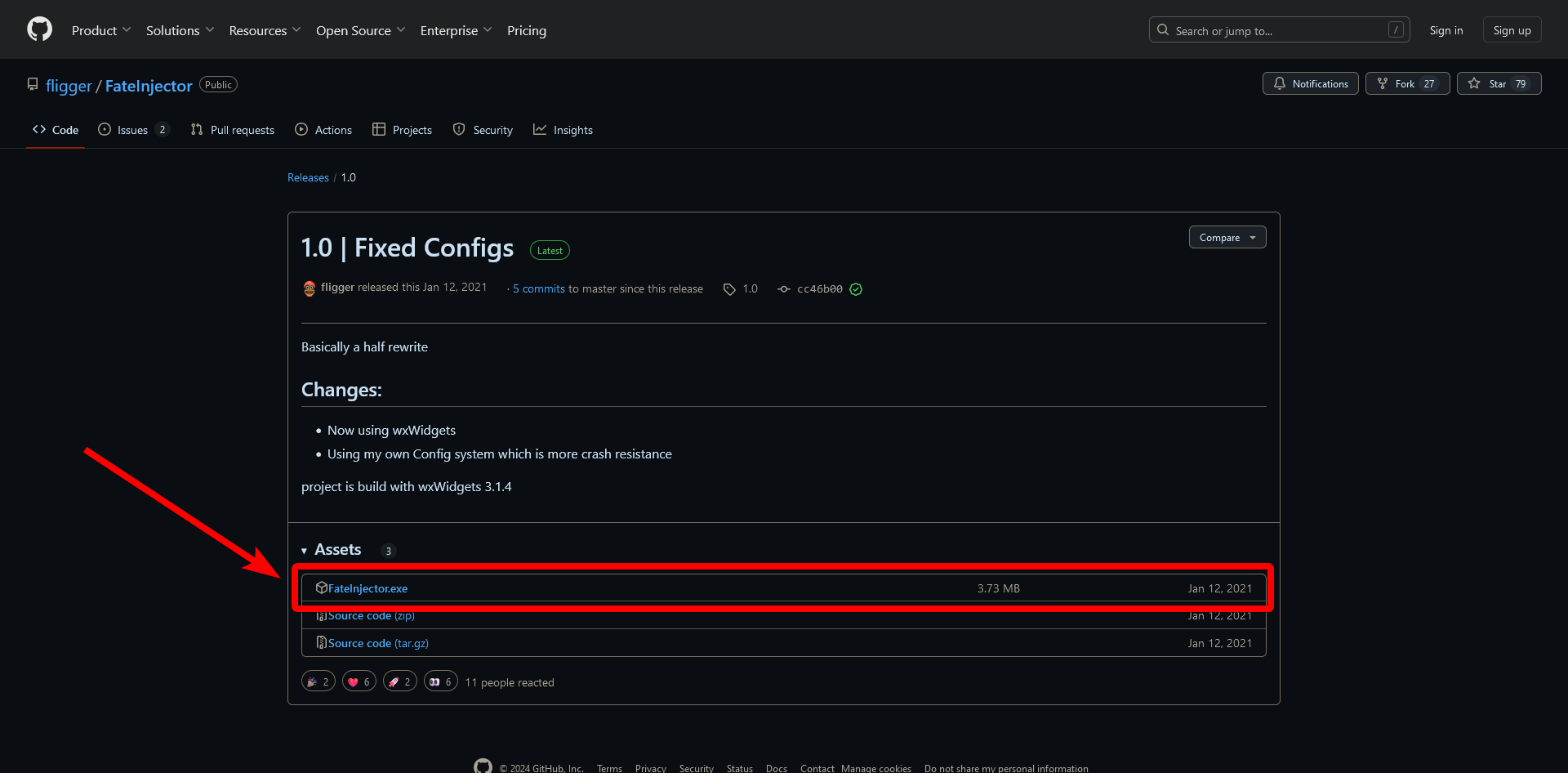
Task: Click the tag icon next to 1.0
Action: pyautogui.click(x=729, y=289)
